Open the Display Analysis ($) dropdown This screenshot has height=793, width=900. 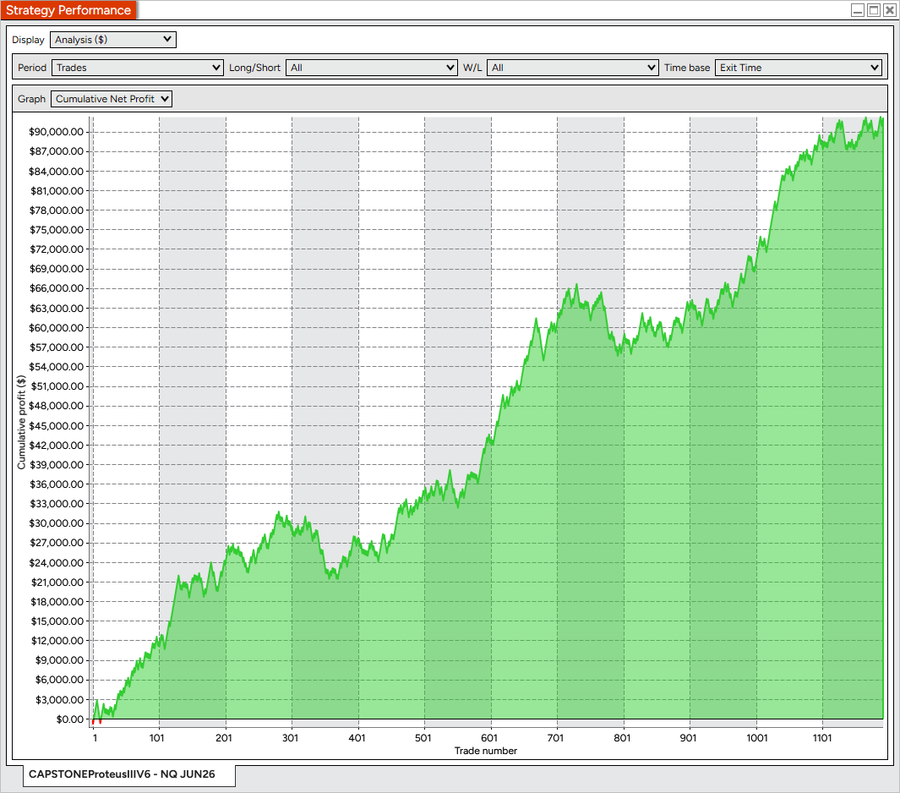(x=113, y=40)
